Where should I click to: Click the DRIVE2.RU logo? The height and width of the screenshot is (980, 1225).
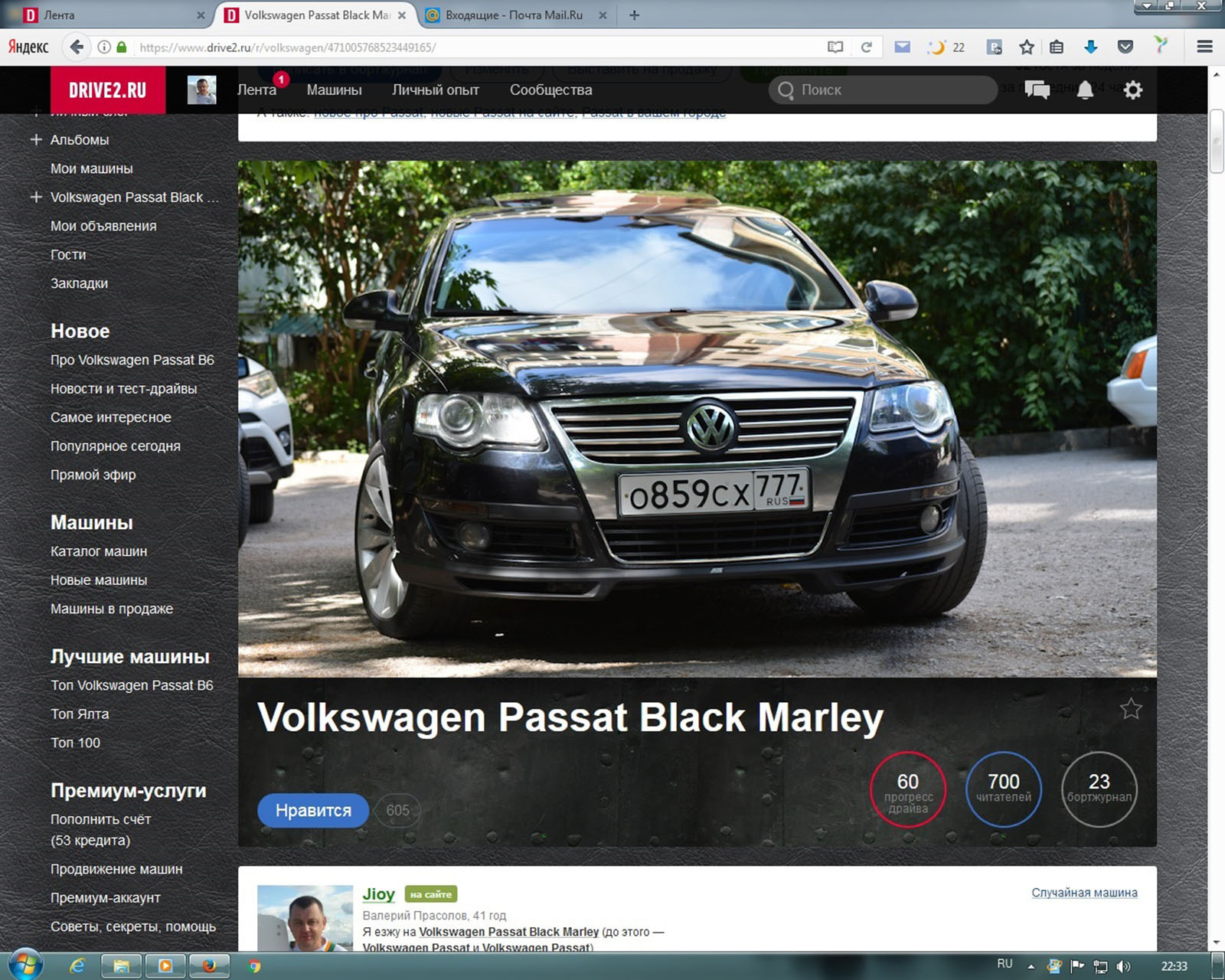tap(108, 90)
